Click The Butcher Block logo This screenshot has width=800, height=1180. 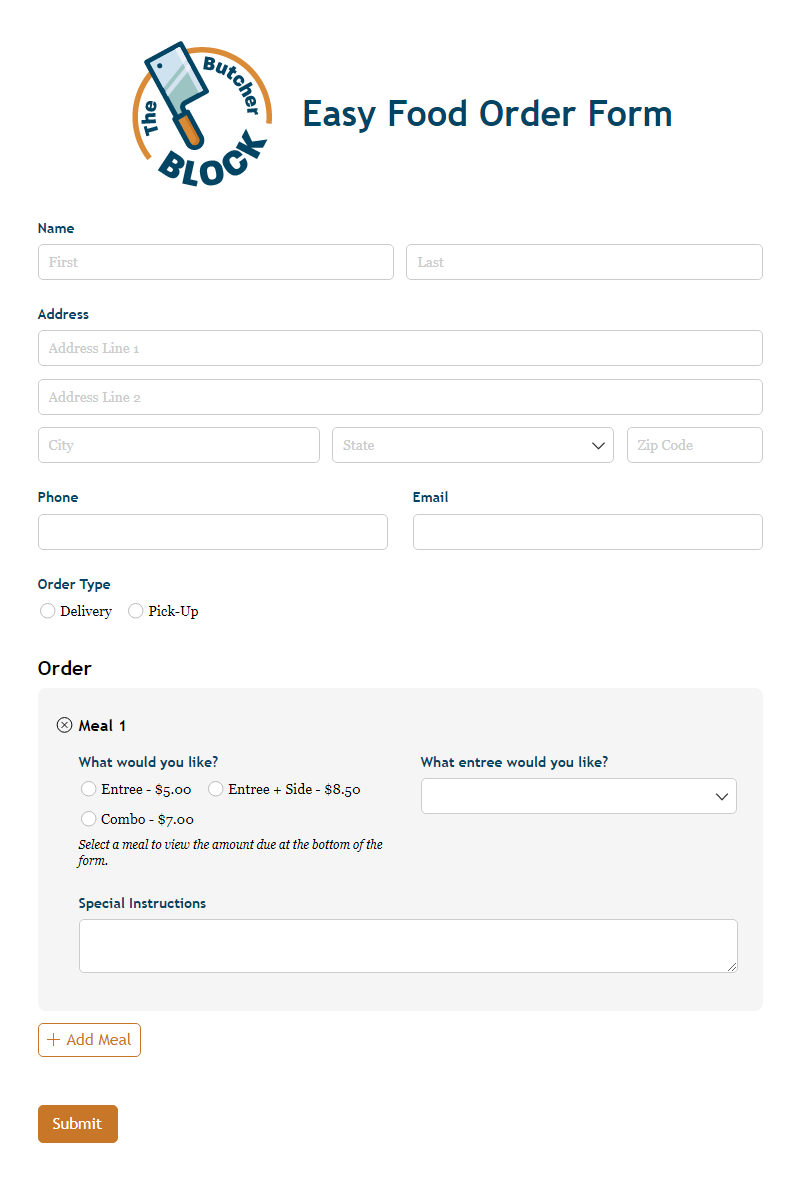(x=202, y=114)
